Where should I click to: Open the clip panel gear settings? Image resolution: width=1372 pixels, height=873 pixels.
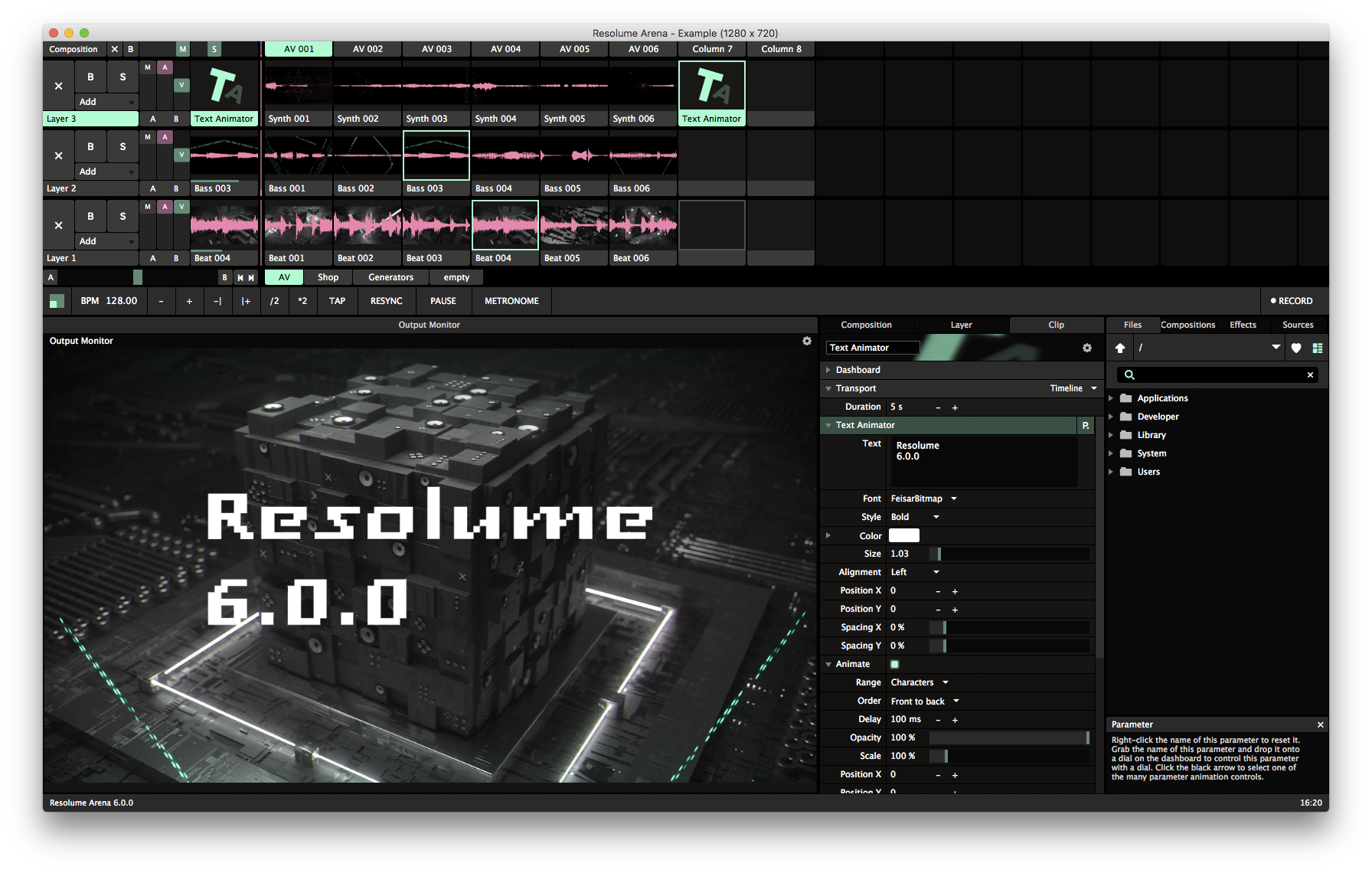(x=1086, y=348)
